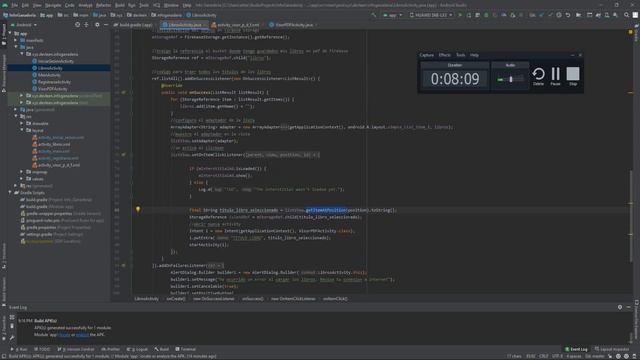Image resolution: width=640 pixels, height=360 pixels.
Task: Expand the values folder node
Action: (22, 179)
